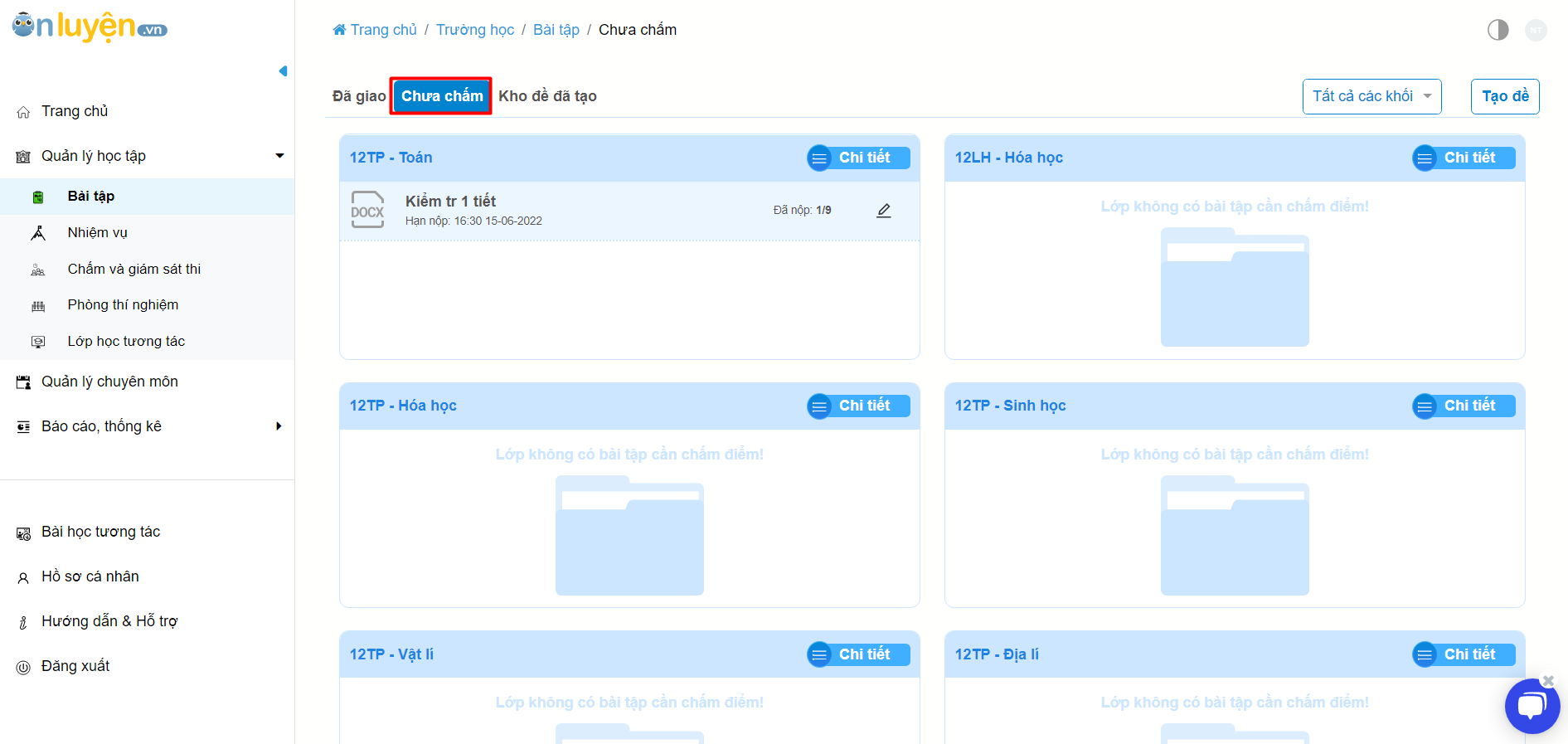This screenshot has width=1568, height=744.
Task: Click the DOCX file icon for Kiểm tr 1 tiết
Action: [x=367, y=210]
